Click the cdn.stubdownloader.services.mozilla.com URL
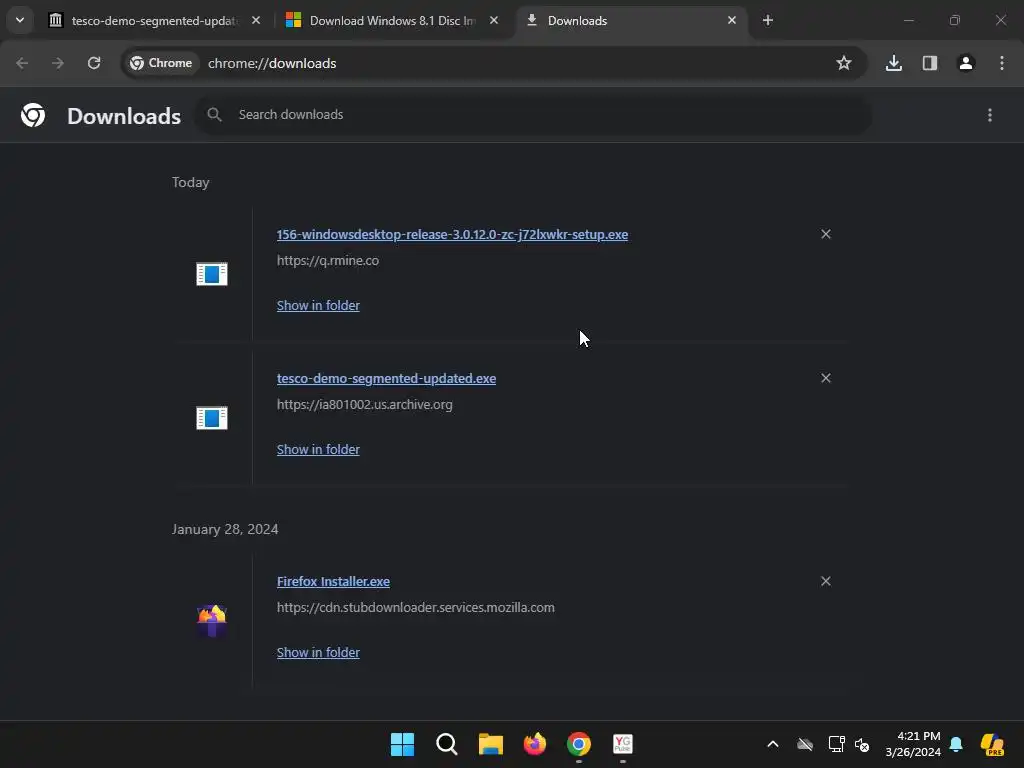Image resolution: width=1024 pixels, height=768 pixels. point(415,608)
